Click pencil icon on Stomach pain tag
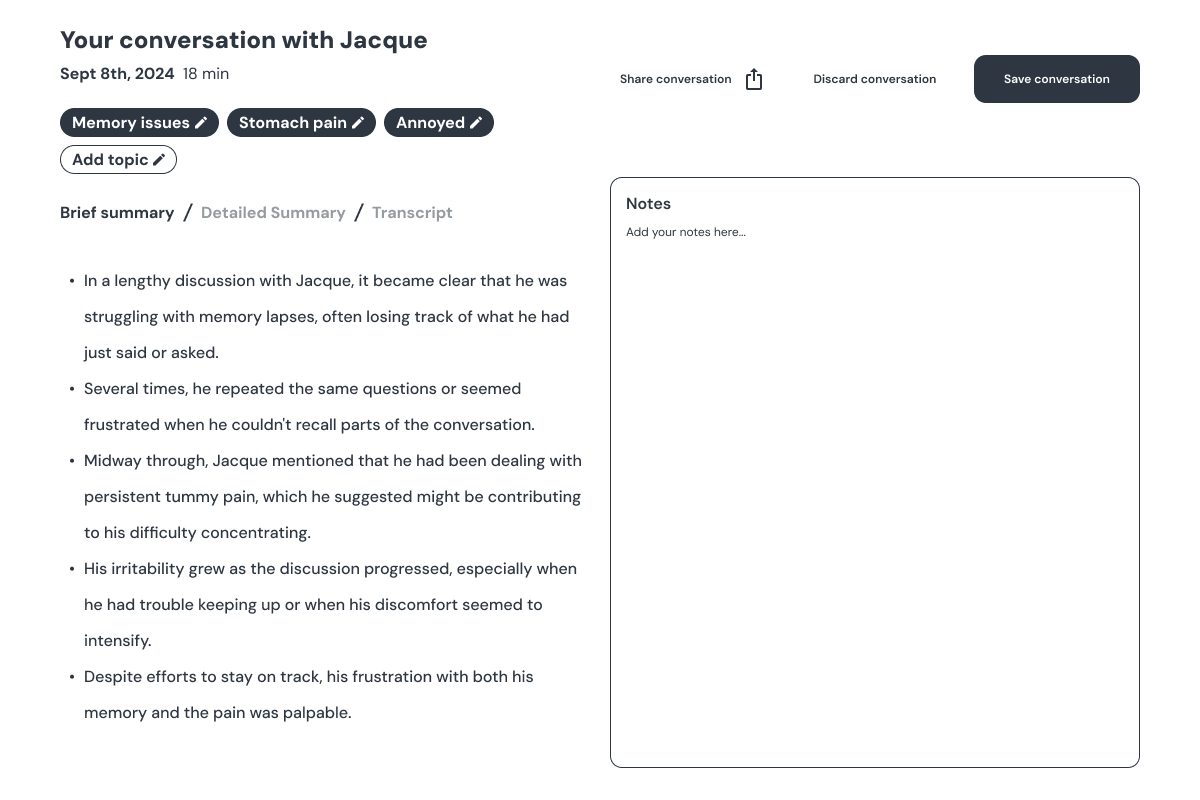The width and height of the screenshot is (1200, 800). tap(358, 123)
